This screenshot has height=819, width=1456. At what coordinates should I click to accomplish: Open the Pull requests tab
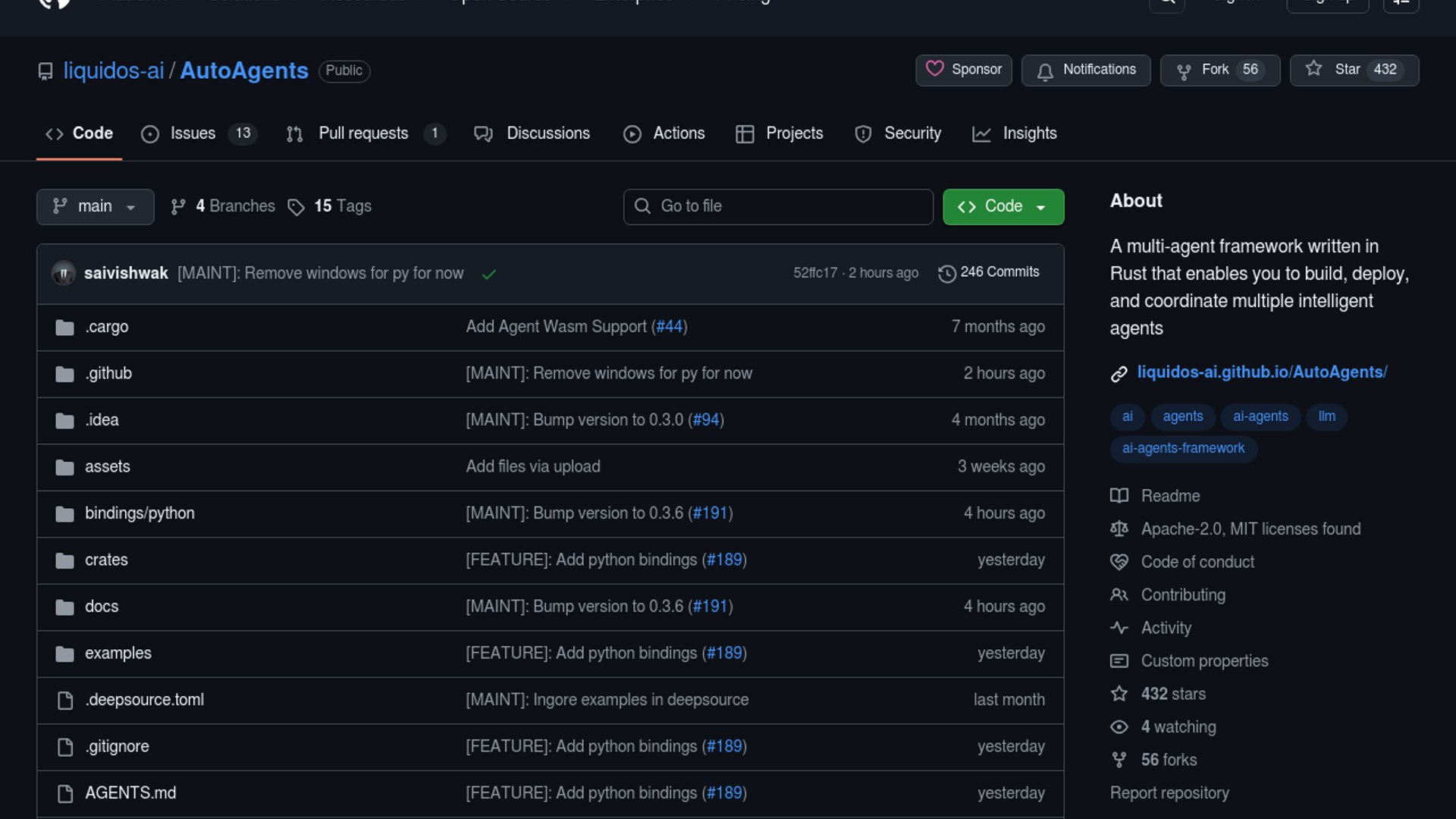(x=364, y=133)
